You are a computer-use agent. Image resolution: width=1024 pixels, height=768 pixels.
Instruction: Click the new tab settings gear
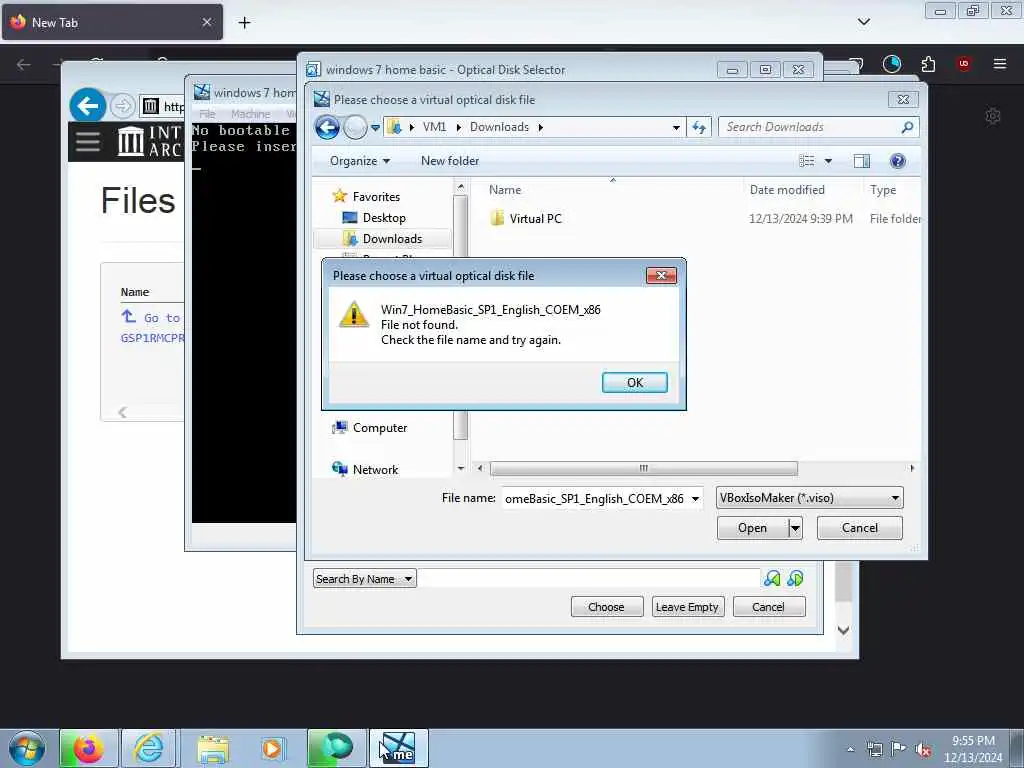[x=993, y=116]
